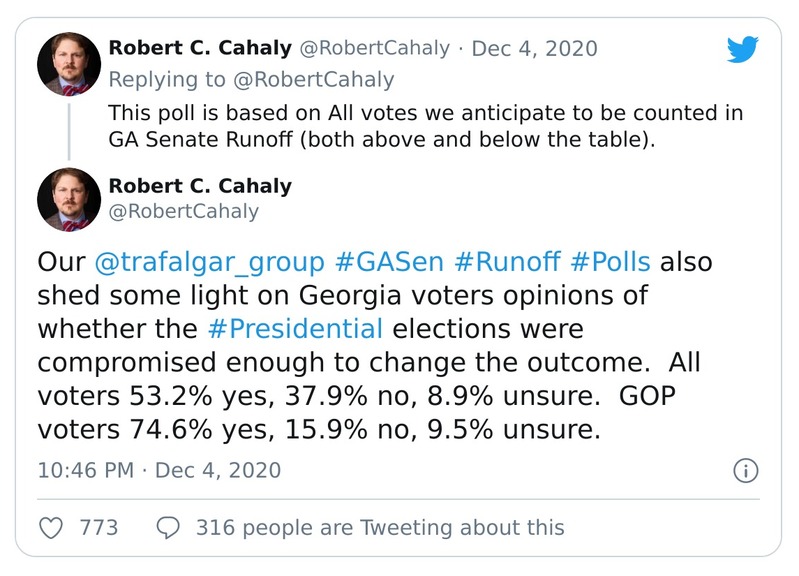
Task: Open the tweet info circle icon
Action: [x=745, y=470]
